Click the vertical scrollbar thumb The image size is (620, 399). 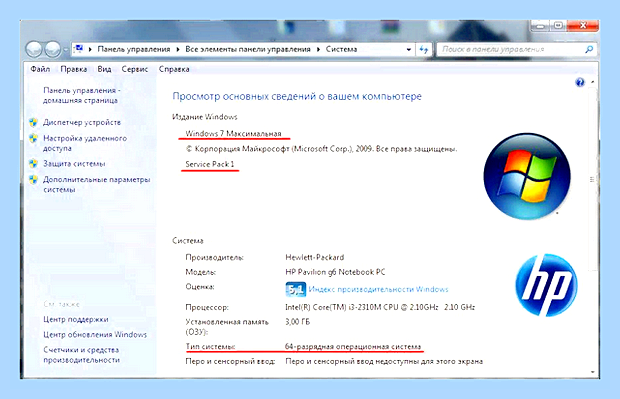pos(592,179)
